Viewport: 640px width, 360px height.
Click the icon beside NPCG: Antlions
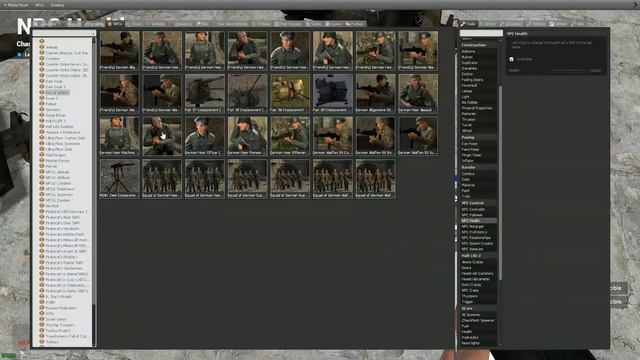click(42, 178)
